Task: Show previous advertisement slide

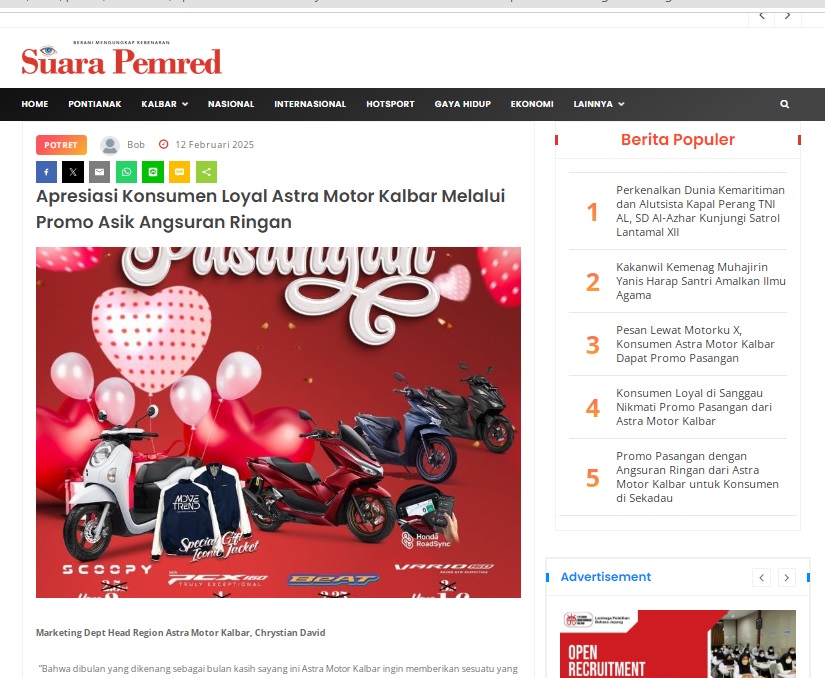Action: (x=761, y=578)
